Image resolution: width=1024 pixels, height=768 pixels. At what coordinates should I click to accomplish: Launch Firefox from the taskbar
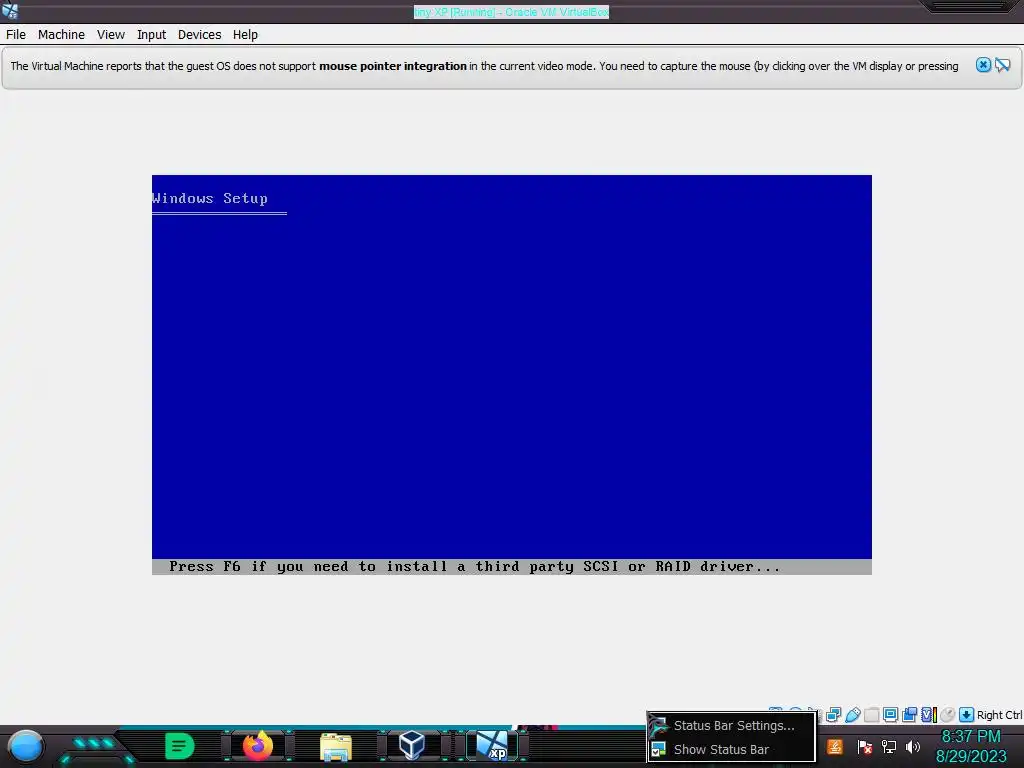pos(258,746)
